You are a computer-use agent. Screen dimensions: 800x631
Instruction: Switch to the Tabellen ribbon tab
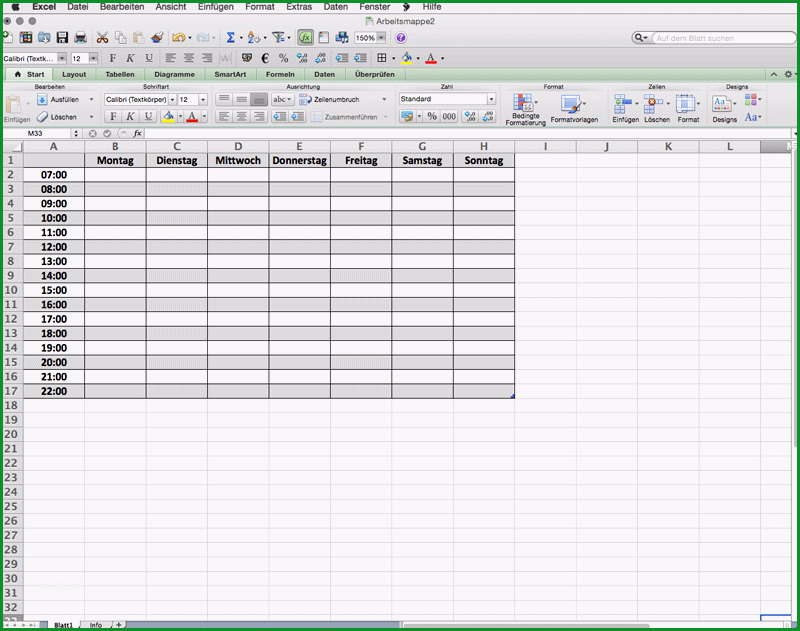coord(120,74)
